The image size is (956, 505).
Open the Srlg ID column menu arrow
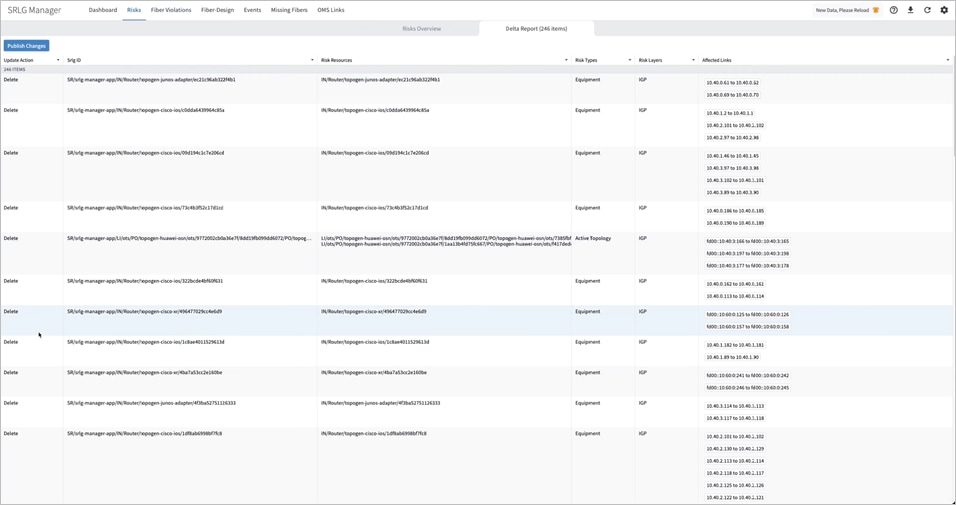tap(312, 60)
